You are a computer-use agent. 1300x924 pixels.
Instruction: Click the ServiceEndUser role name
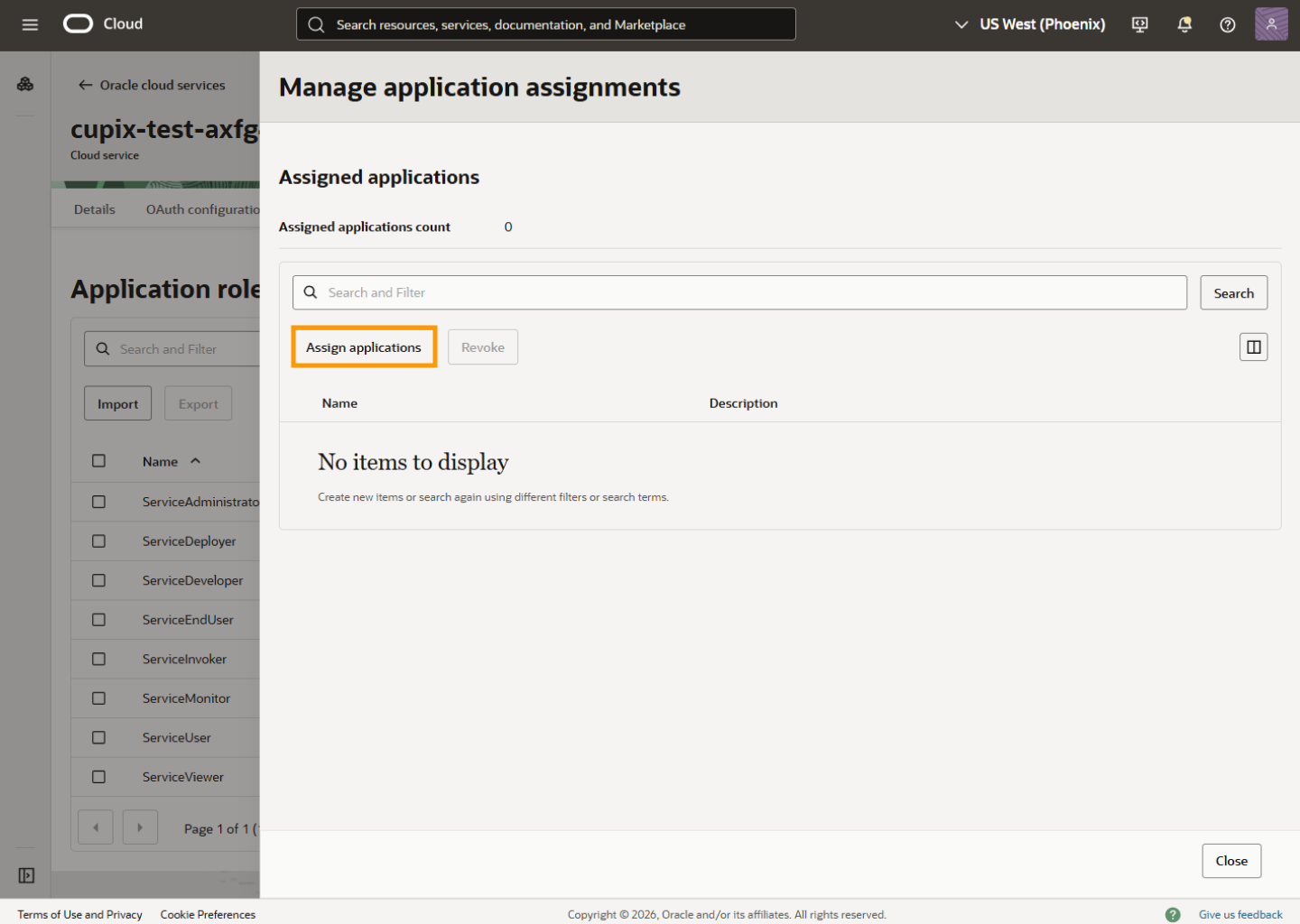pyautogui.click(x=188, y=620)
